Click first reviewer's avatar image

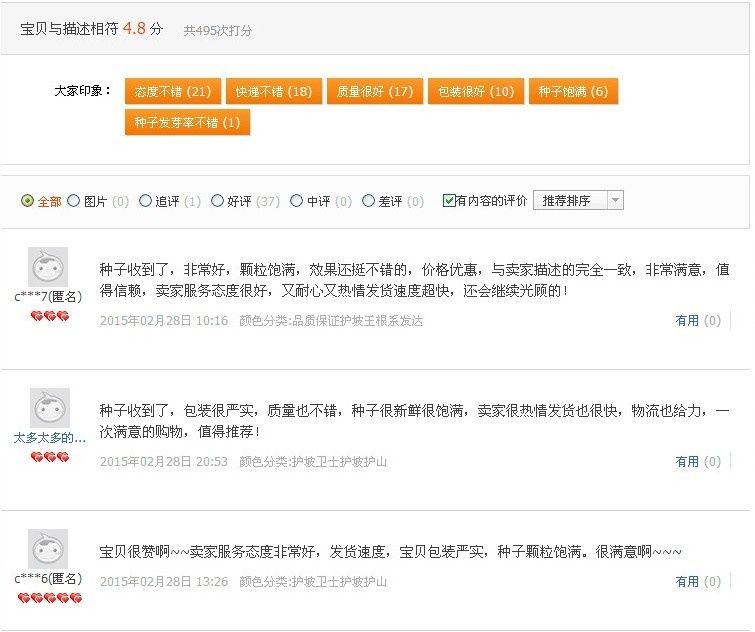pos(48,266)
